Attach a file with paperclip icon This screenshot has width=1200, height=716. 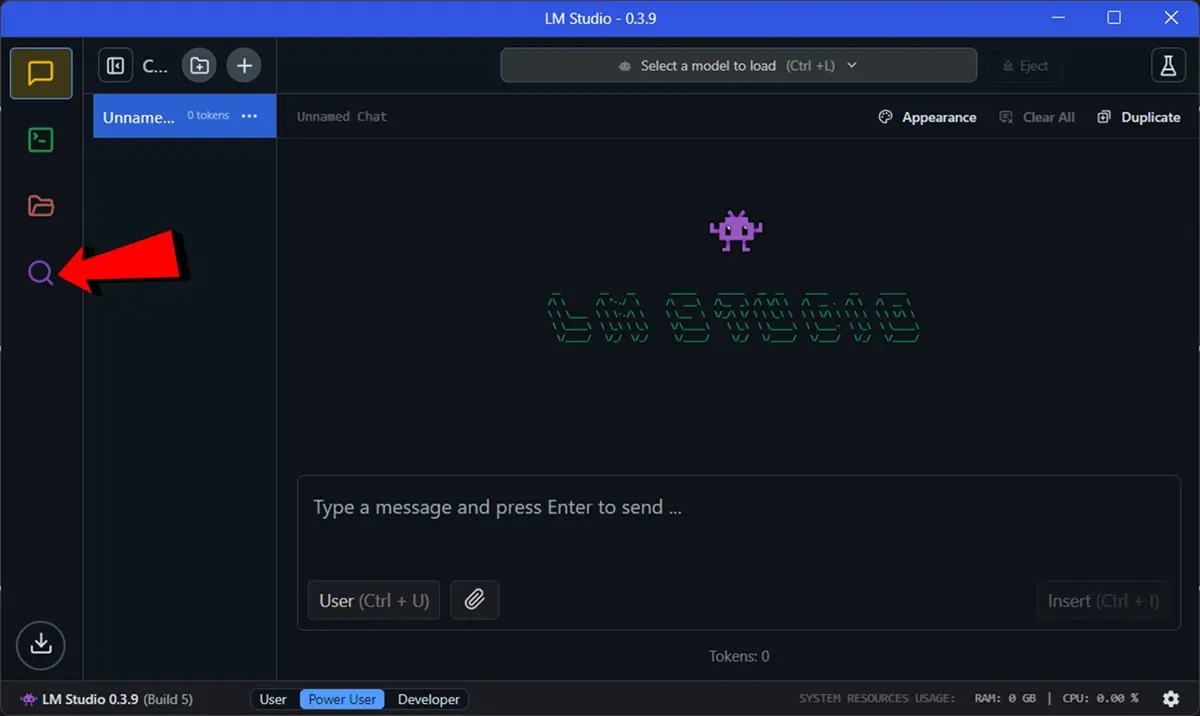coord(474,600)
